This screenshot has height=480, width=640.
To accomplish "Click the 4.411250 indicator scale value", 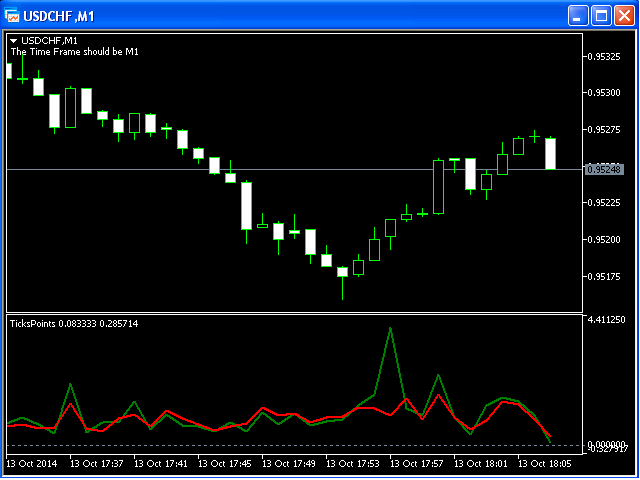I will [609, 320].
